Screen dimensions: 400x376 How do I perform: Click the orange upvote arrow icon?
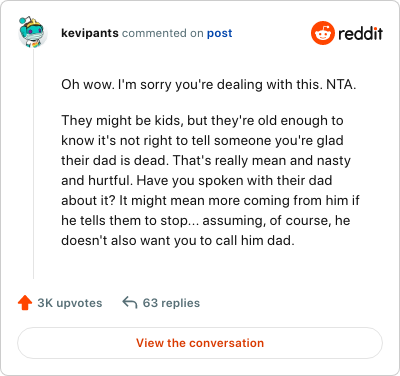point(25,303)
